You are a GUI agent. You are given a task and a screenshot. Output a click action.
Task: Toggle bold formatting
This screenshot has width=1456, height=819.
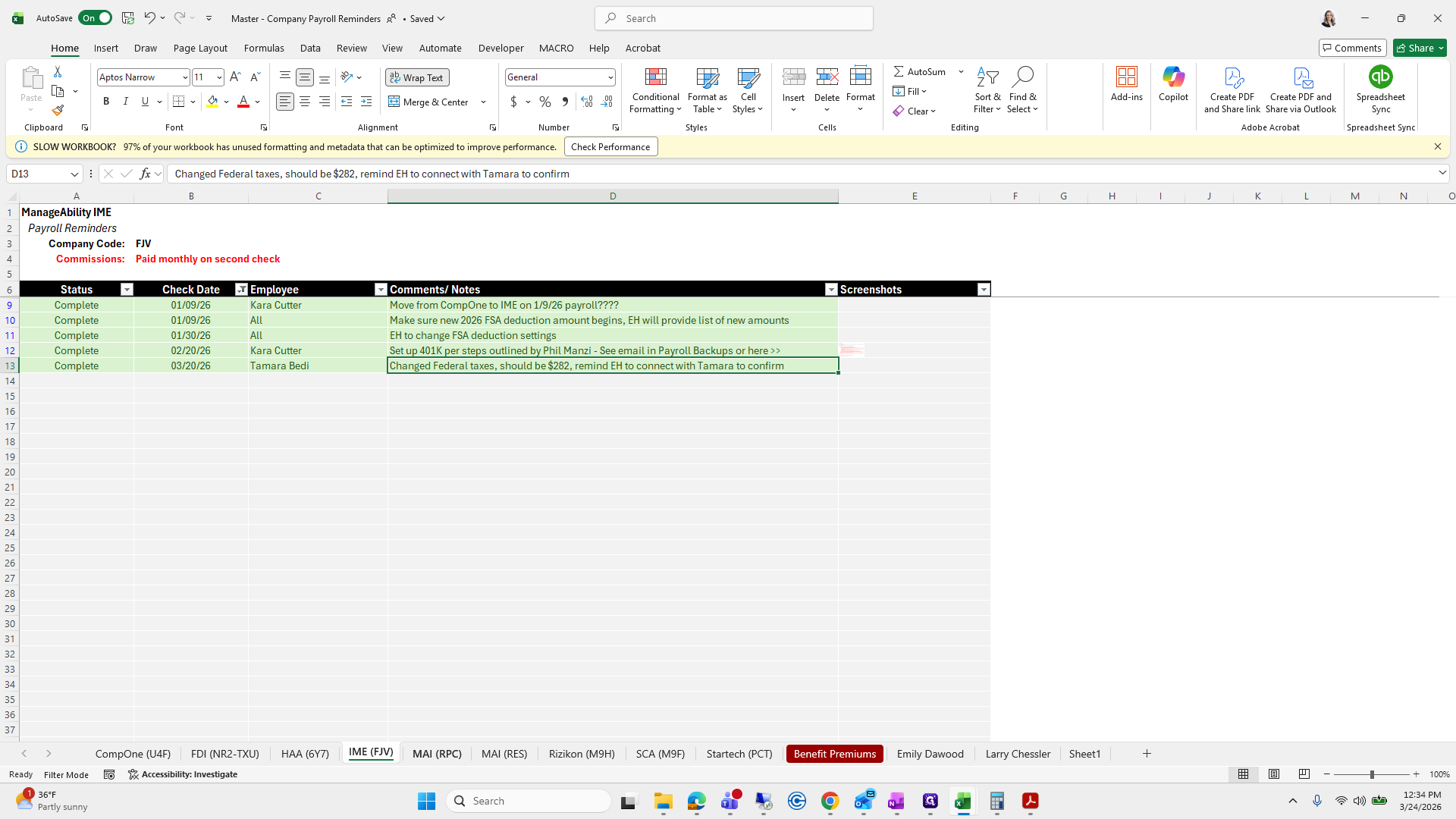pyautogui.click(x=106, y=102)
